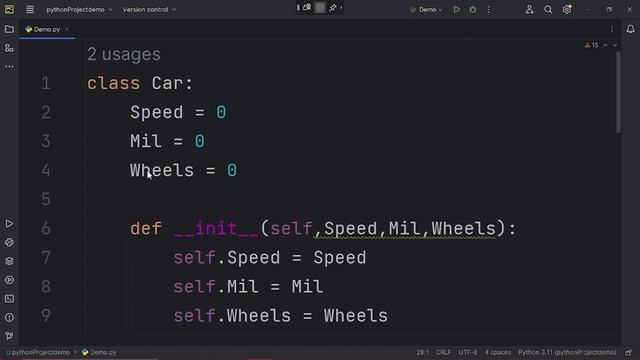640x360 pixels.
Task: Open more run actions menu
Action: pyautogui.click(x=489, y=9)
